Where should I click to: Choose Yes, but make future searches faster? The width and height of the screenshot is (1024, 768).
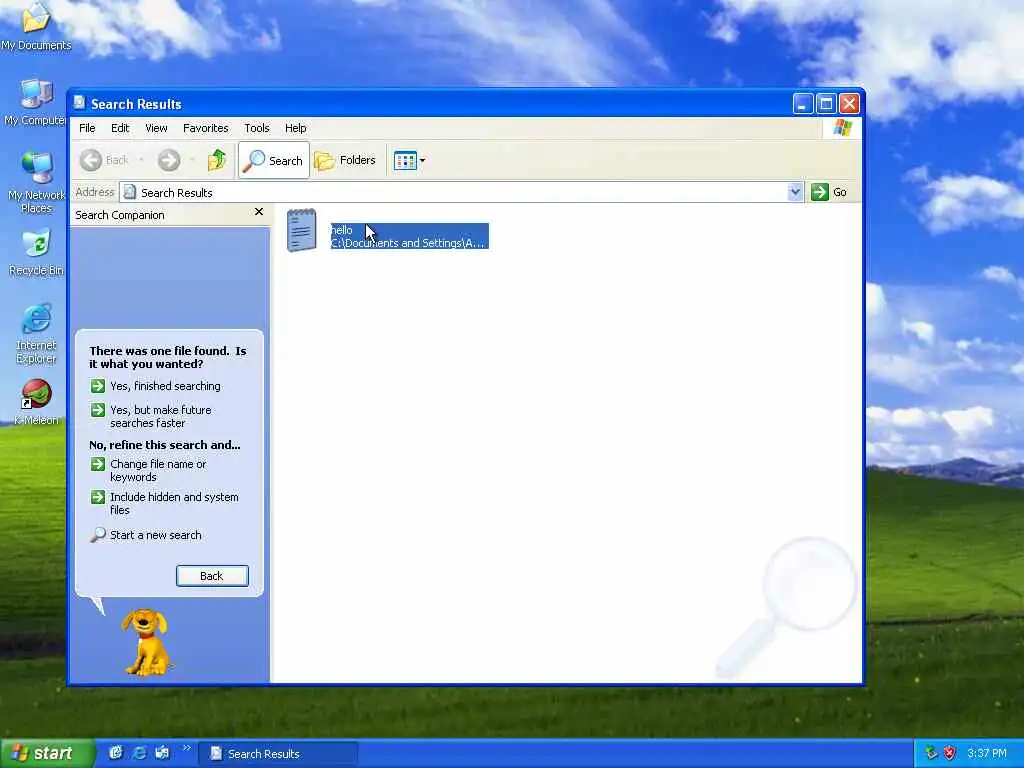tap(151, 416)
